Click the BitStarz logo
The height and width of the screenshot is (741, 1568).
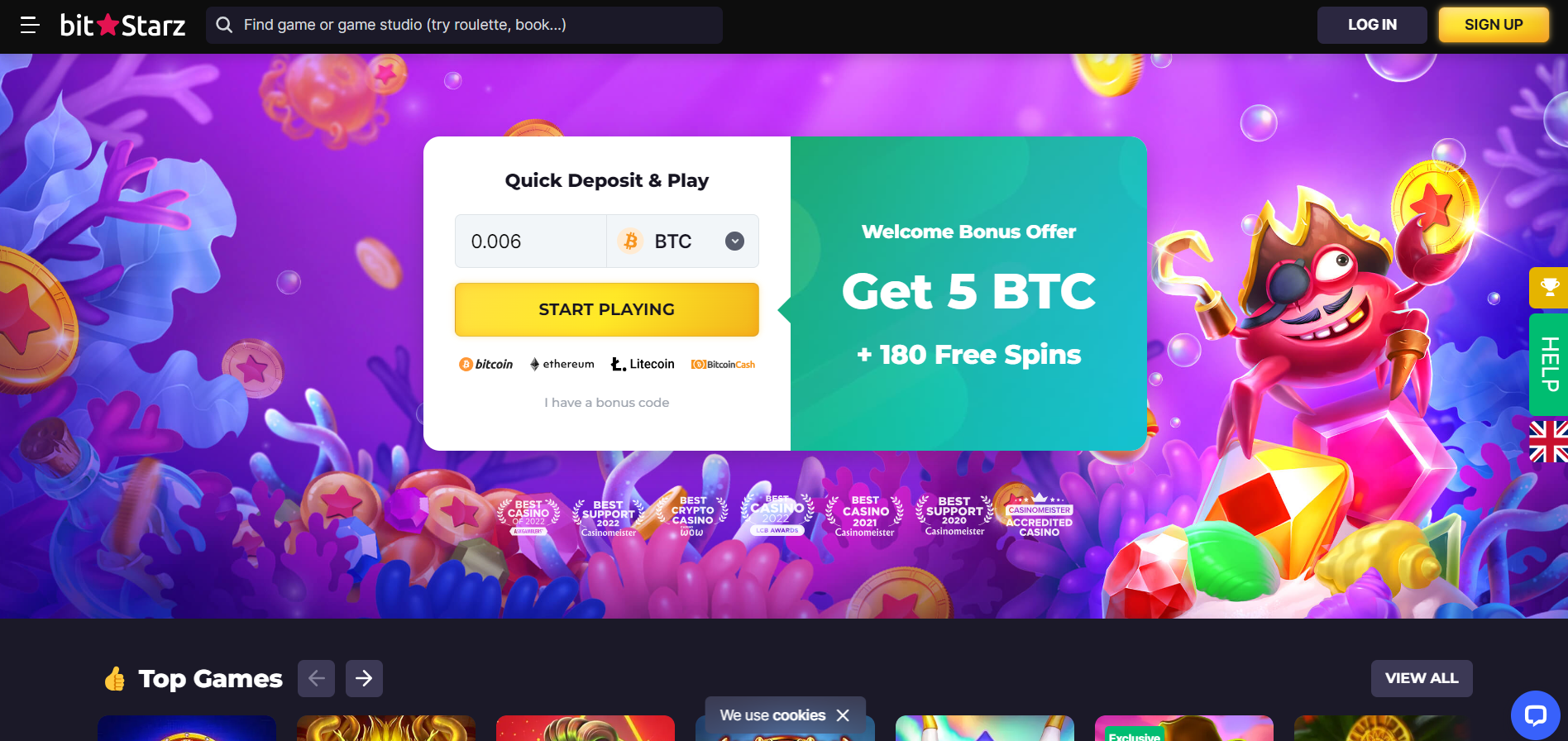[x=122, y=25]
